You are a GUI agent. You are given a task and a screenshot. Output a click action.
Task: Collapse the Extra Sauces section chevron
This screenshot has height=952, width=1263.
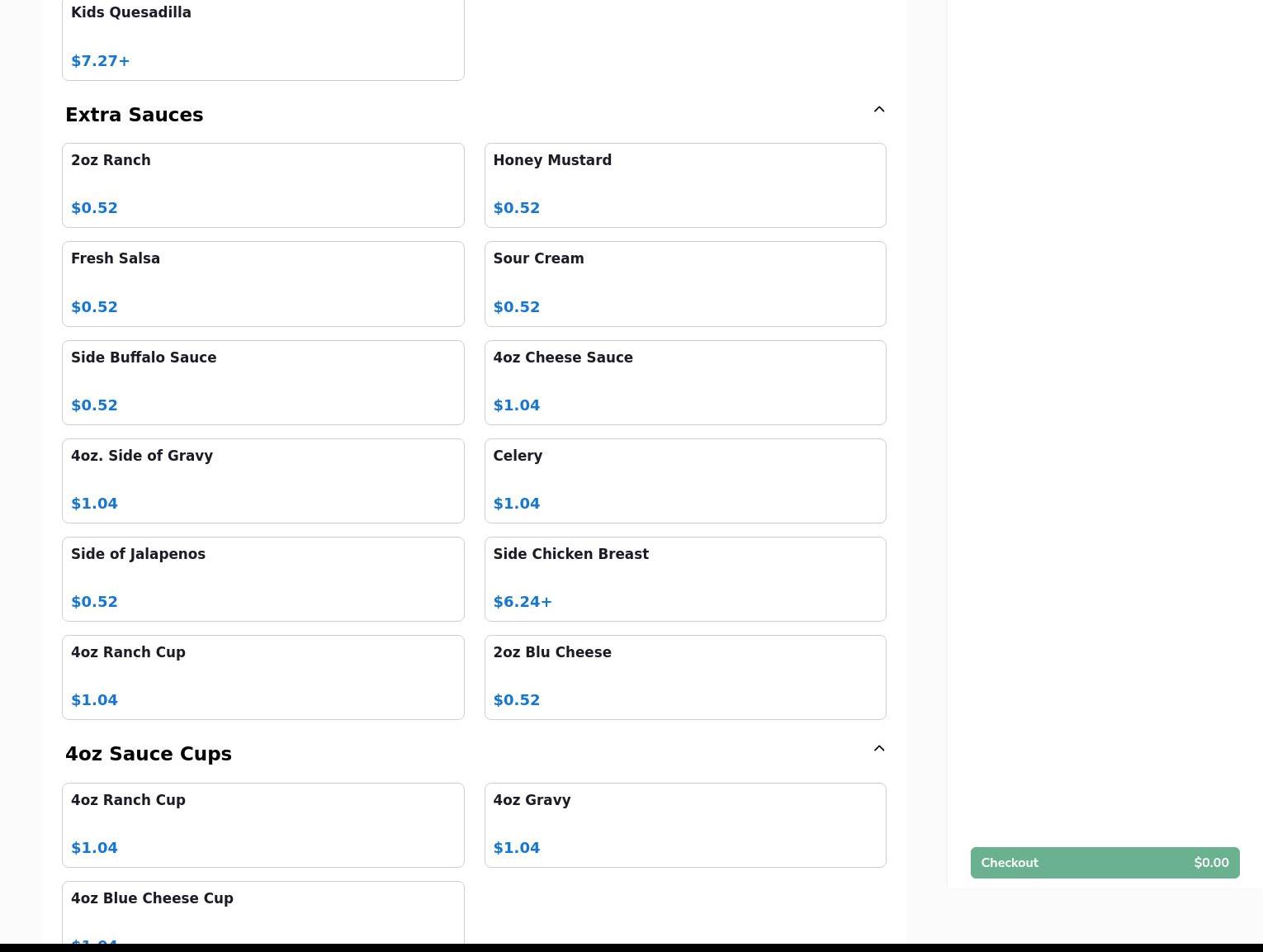click(878, 110)
